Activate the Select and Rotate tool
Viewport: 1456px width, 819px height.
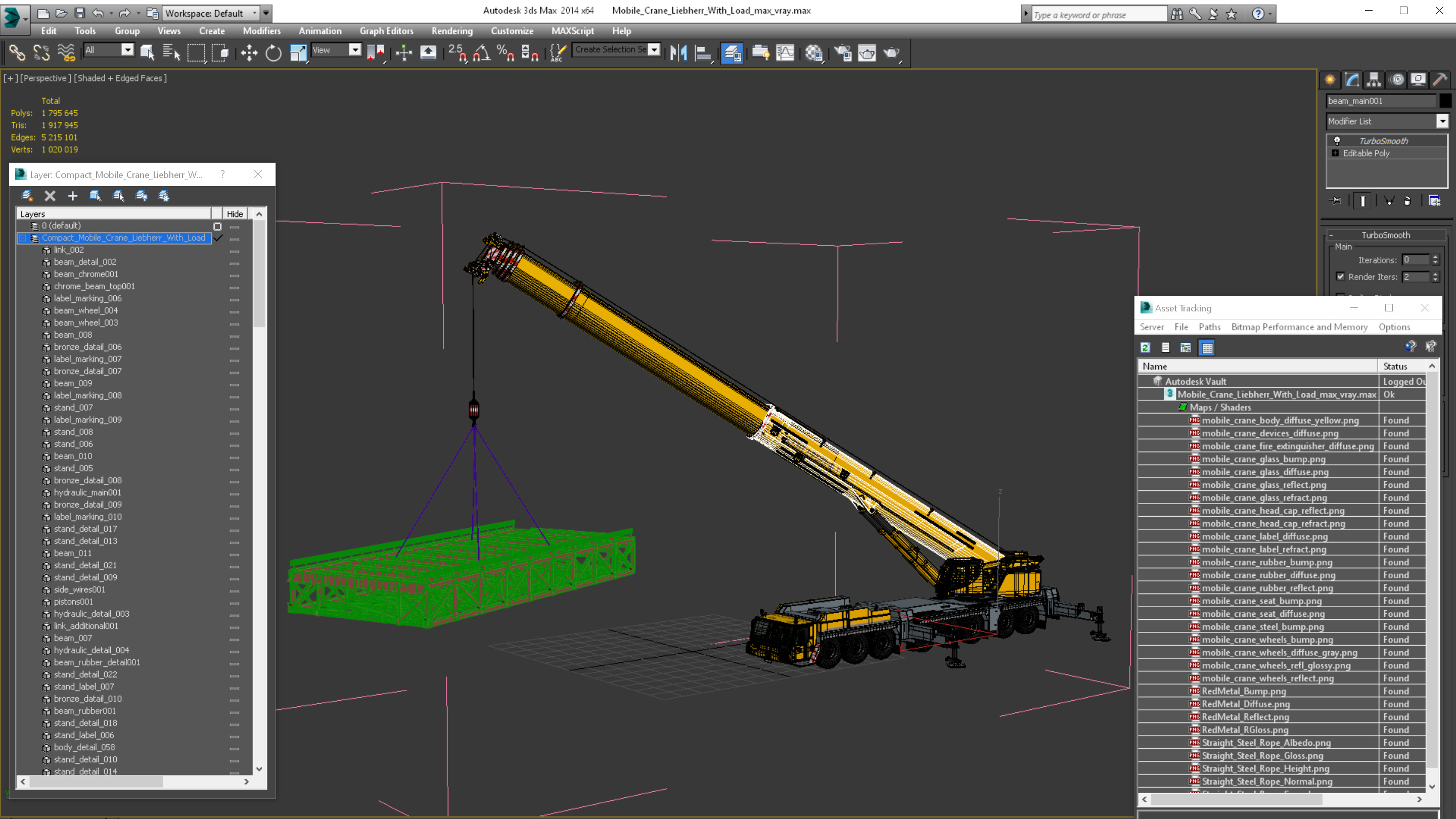[x=274, y=53]
